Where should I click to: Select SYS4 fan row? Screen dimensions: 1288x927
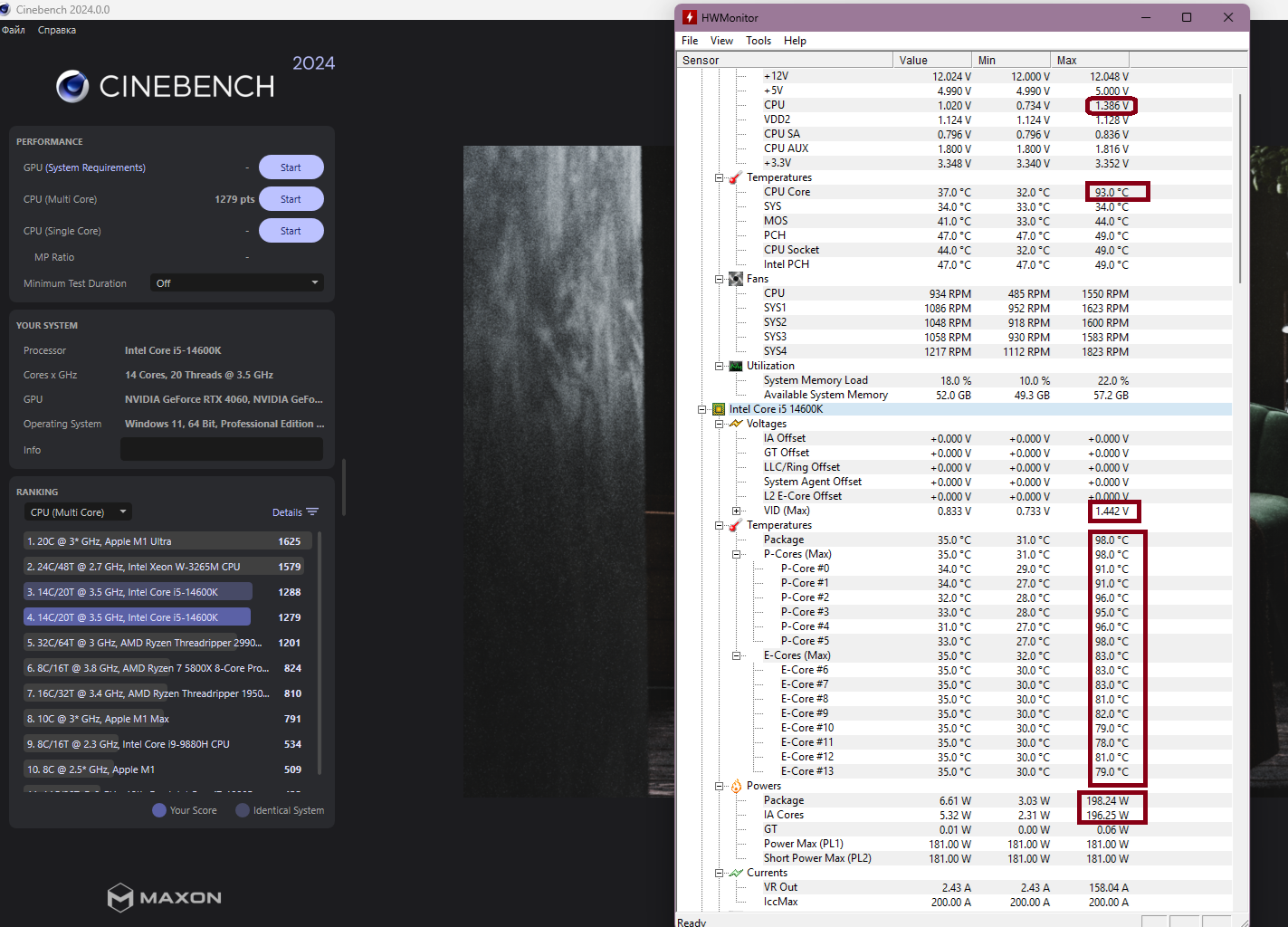click(954, 351)
